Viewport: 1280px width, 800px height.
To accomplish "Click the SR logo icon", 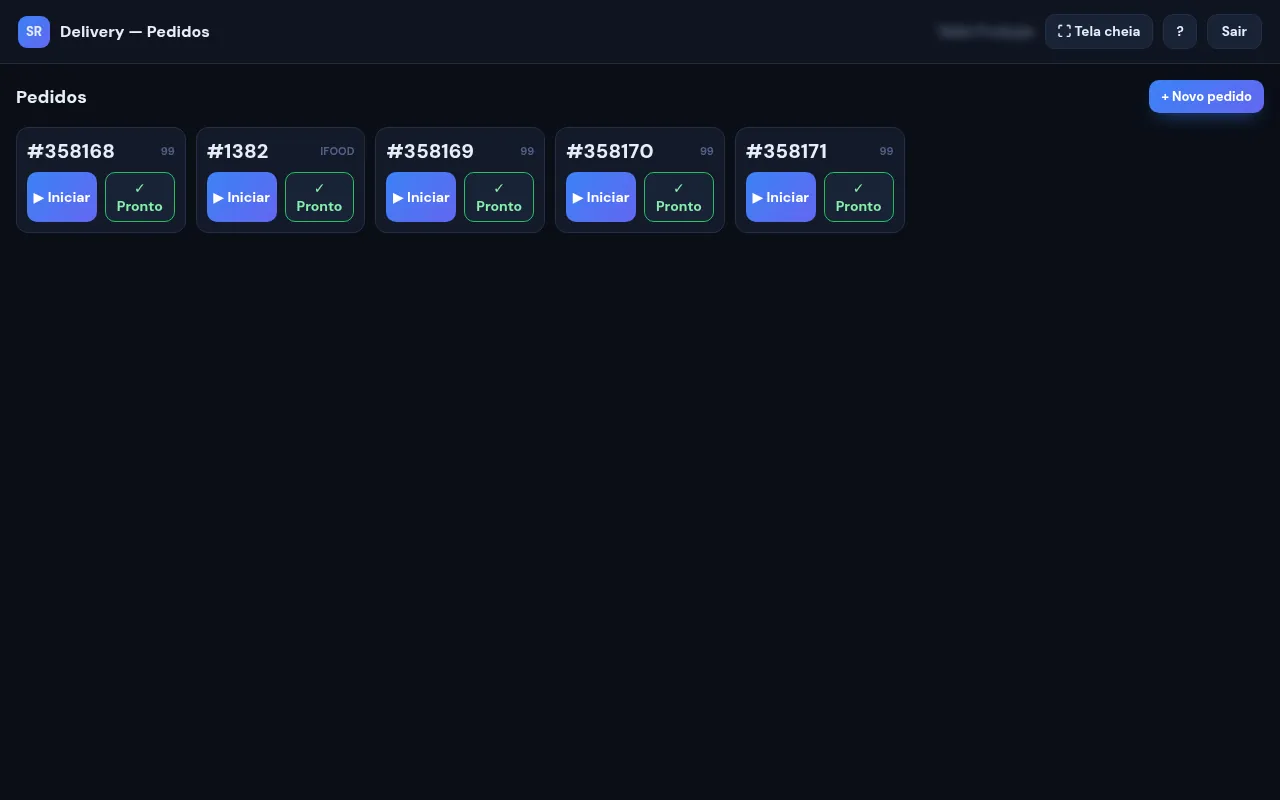I will coord(34,32).
